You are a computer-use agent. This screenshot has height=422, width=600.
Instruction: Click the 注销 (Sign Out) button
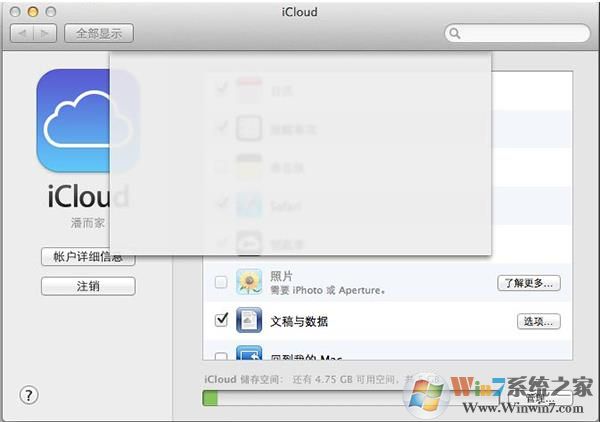[88, 286]
